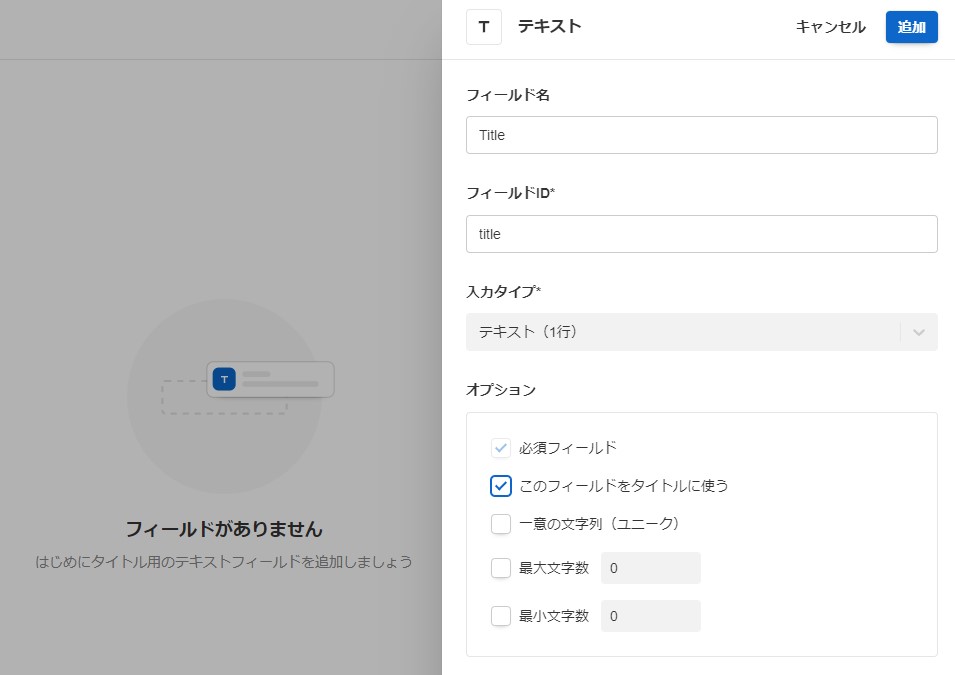The width and height of the screenshot is (955, 675).
Task: Click the chevron arrow of 入力タイプ dropdown
Action: tap(918, 332)
